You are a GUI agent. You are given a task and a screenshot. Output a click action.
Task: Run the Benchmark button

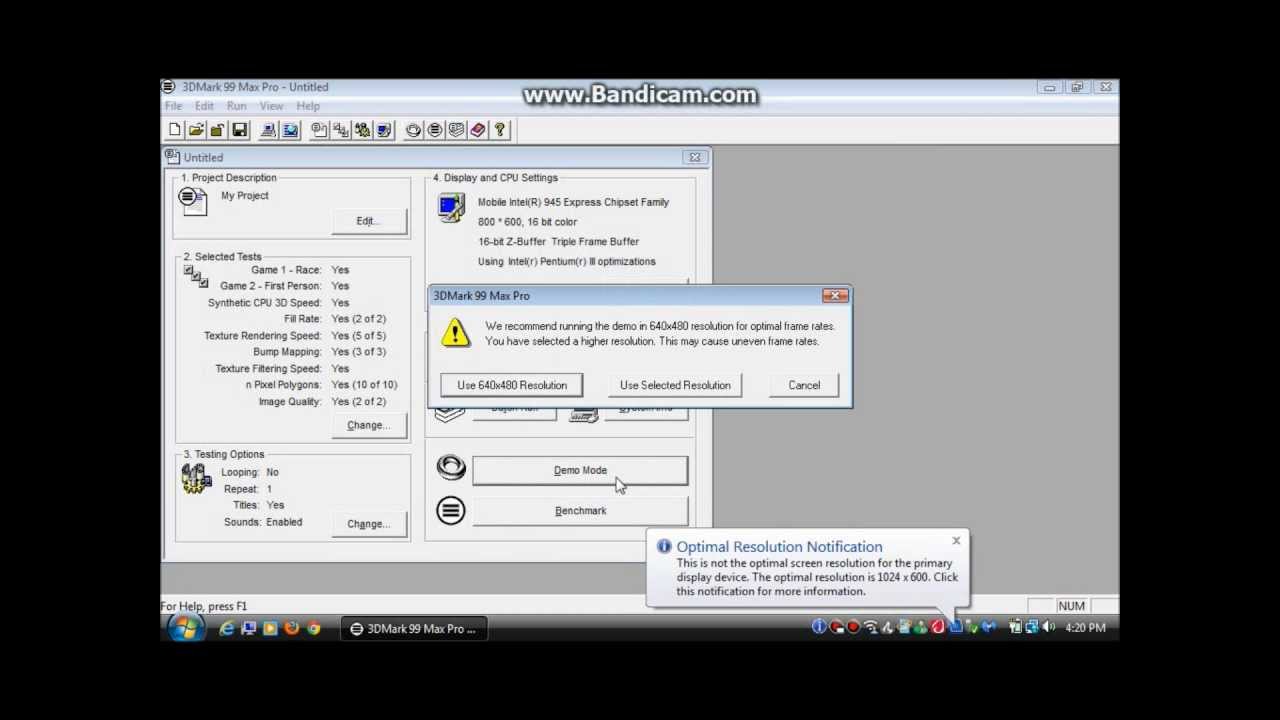[x=580, y=511]
